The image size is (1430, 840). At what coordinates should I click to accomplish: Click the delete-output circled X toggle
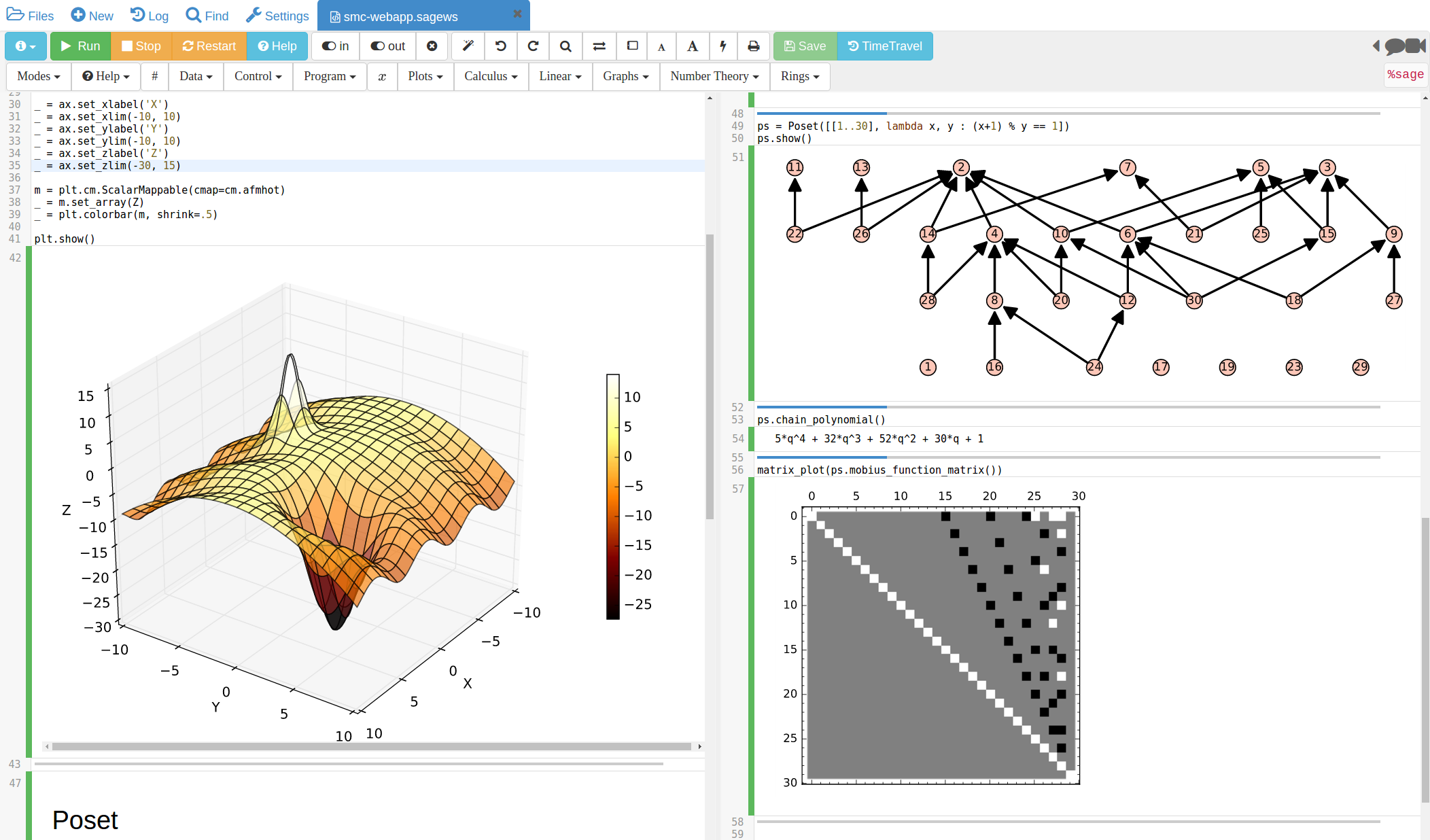coord(432,46)
